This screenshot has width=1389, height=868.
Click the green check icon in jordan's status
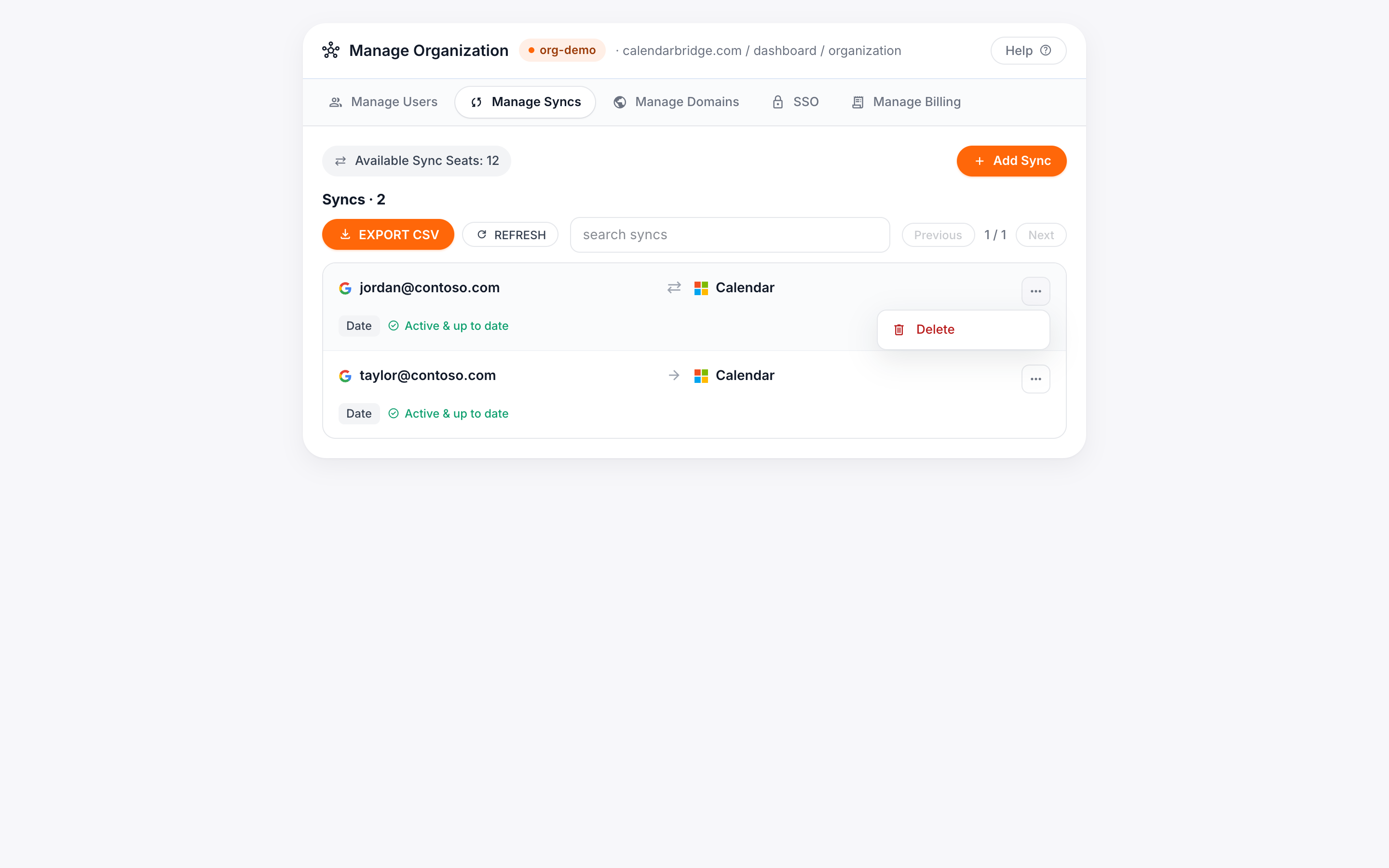393,325
